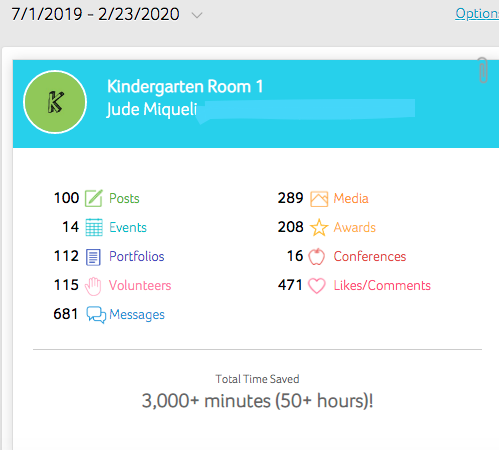Open the Volunteers link

pyautogui.click(x=140, y=286)
